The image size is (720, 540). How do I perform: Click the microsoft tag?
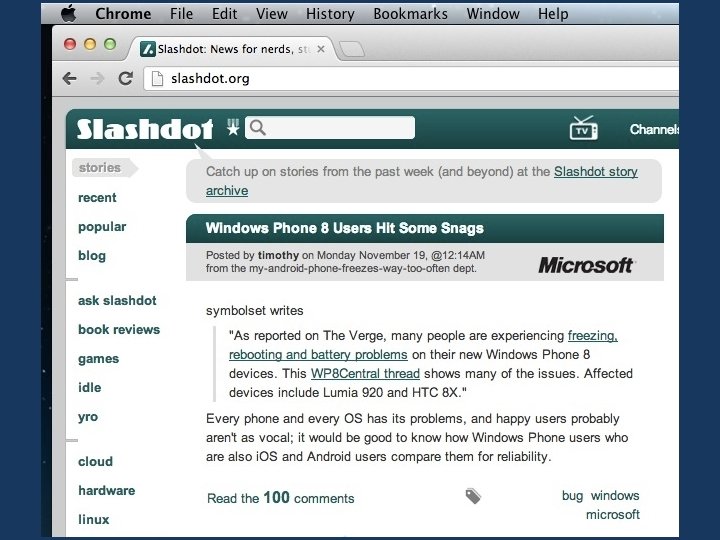(x=613, y=515)
